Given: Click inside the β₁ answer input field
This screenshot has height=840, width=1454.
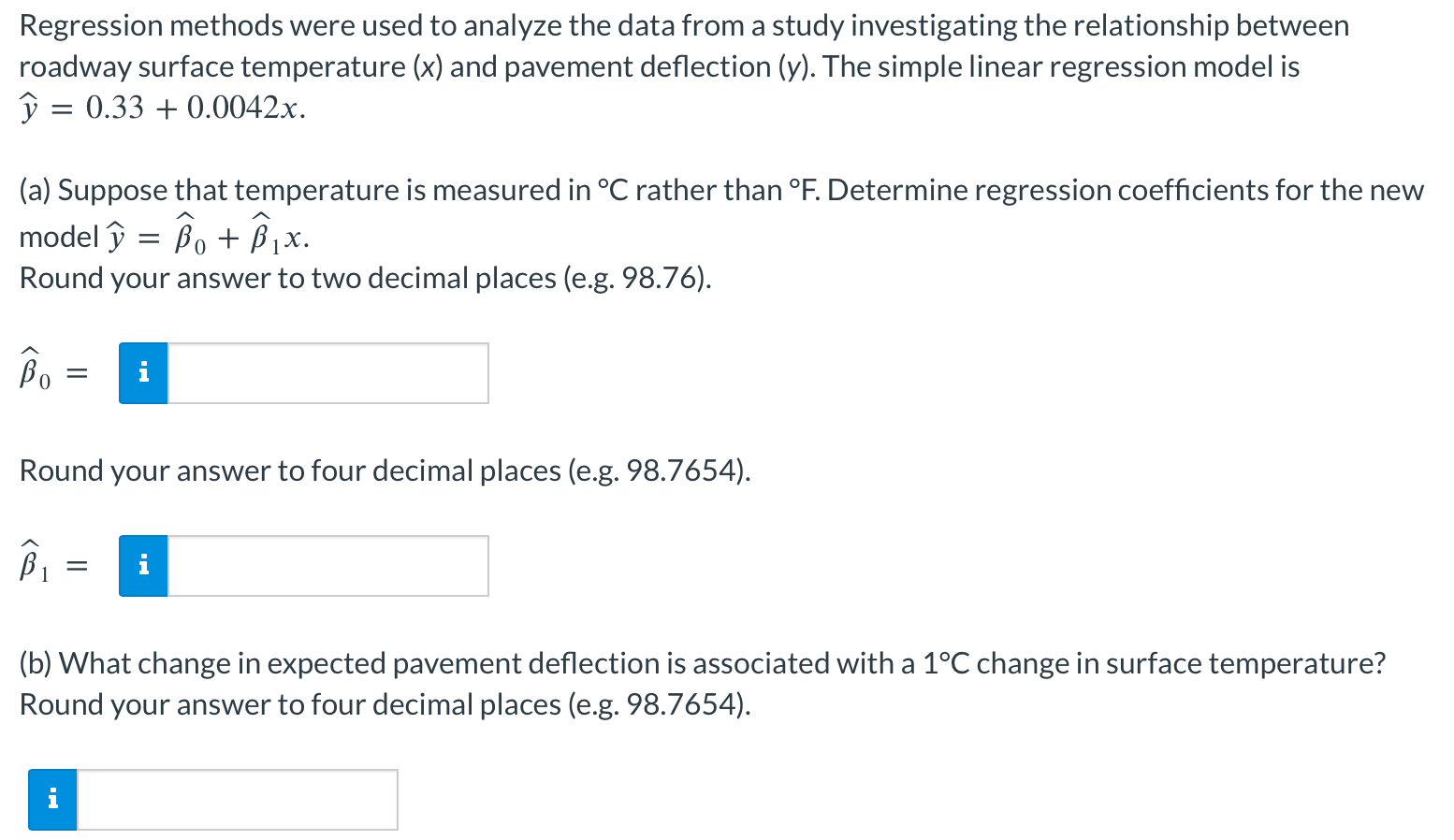Looking at the screenshot, I should (327, 565).
